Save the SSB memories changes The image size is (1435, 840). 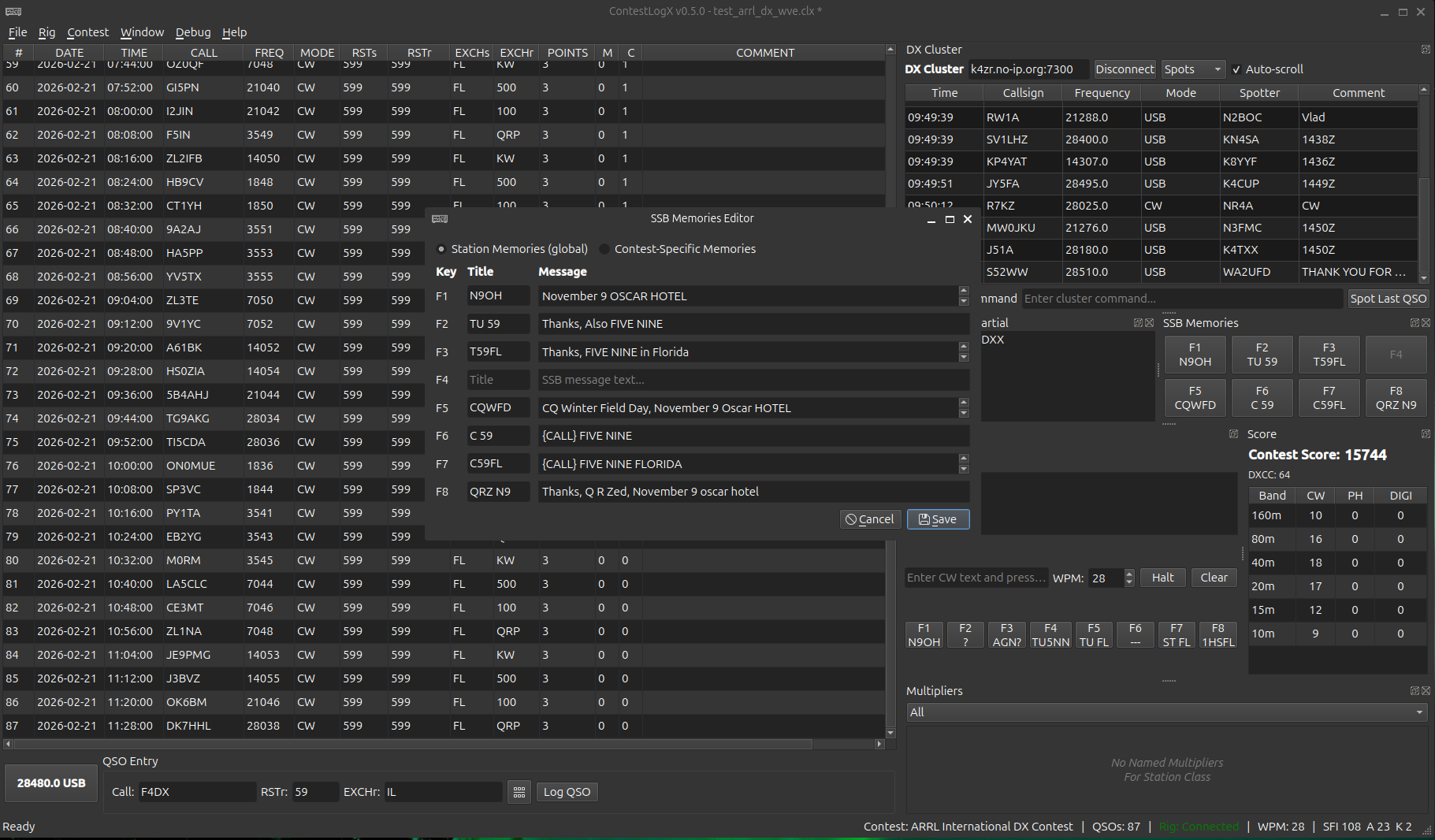tap(938, 519)
